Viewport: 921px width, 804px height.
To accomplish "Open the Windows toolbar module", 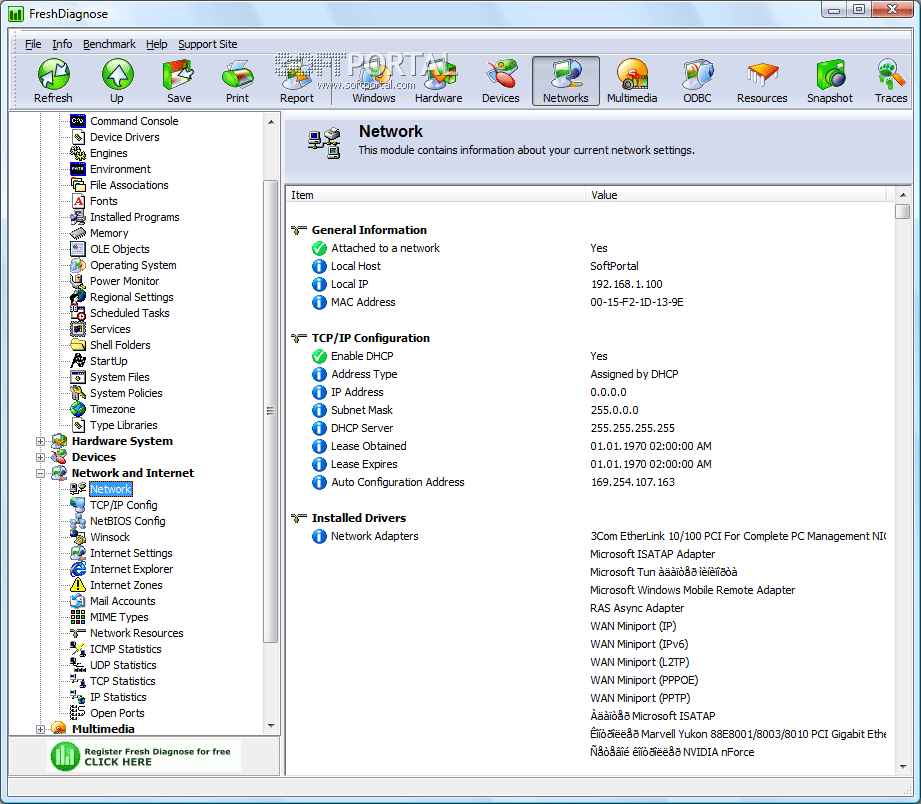I will 374,81.
